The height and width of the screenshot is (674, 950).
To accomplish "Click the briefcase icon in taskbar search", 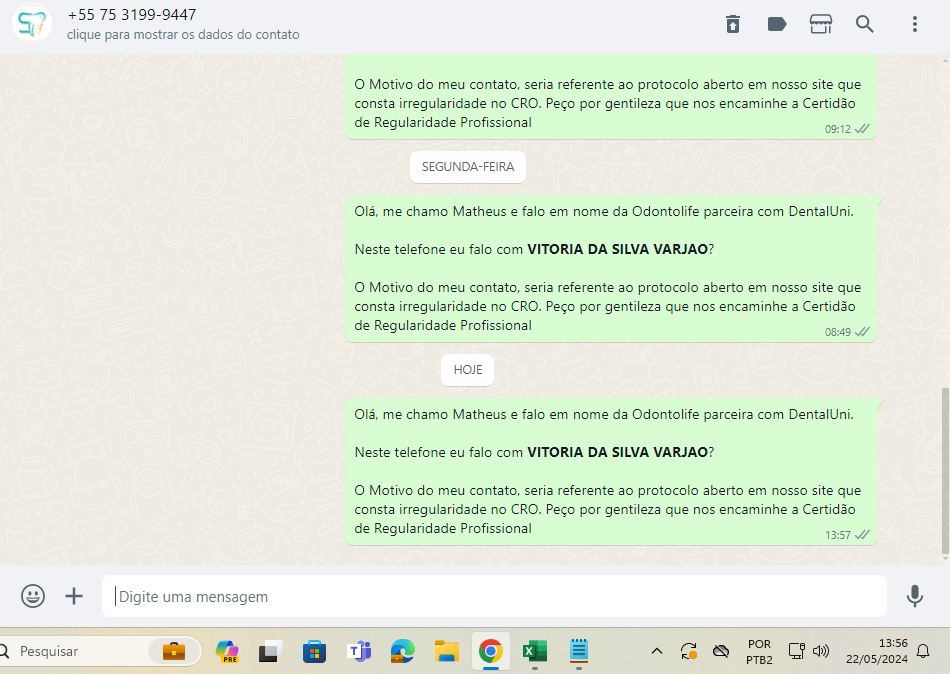I will point(174,651).
